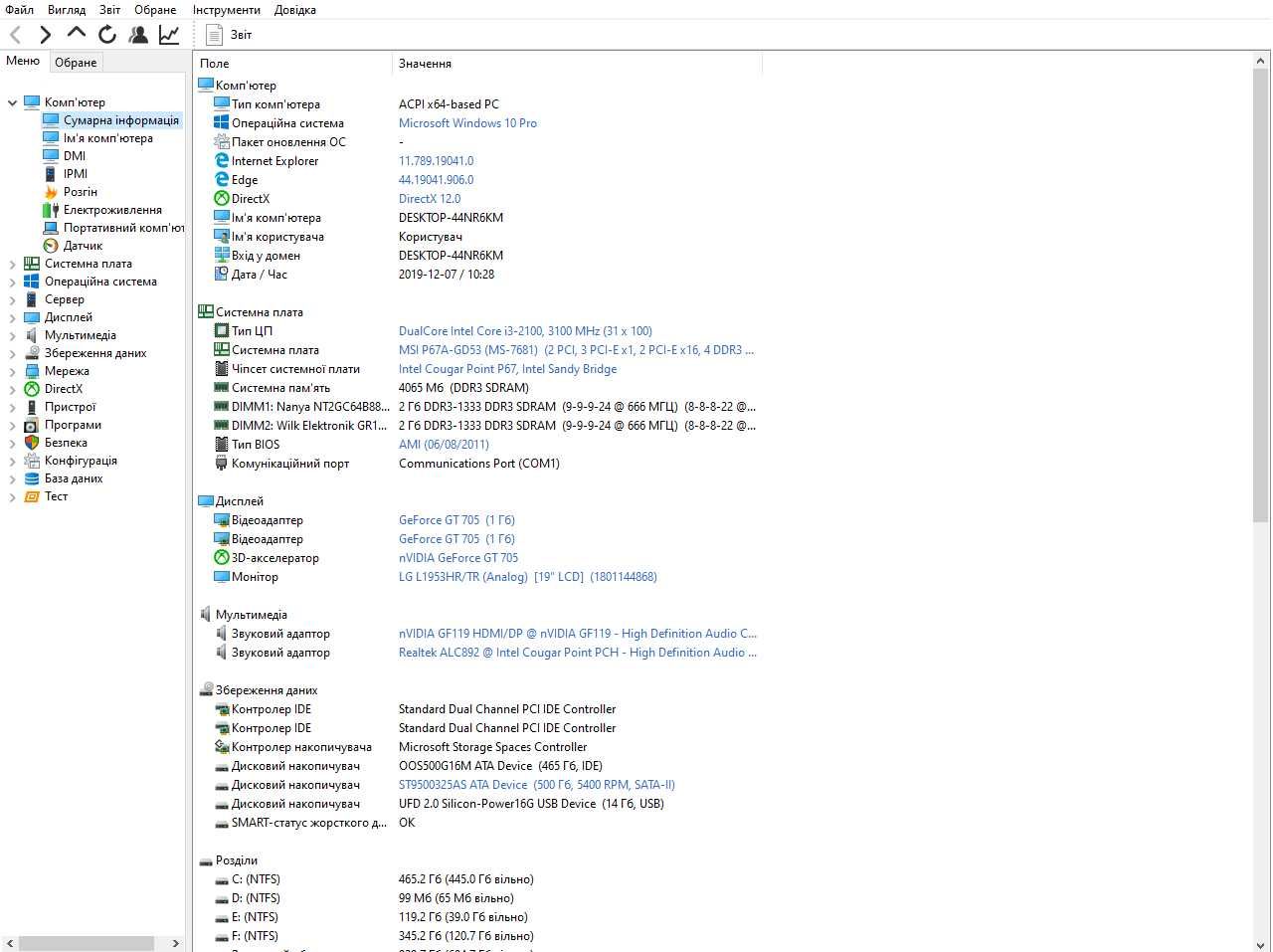
Task: Expand the Дисплей tree node
Action: [x=12, y=317]
